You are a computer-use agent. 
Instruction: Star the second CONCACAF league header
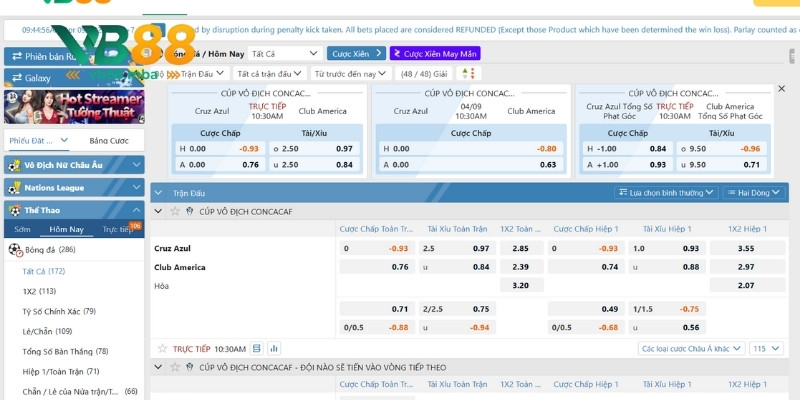(x=175, y=367)
